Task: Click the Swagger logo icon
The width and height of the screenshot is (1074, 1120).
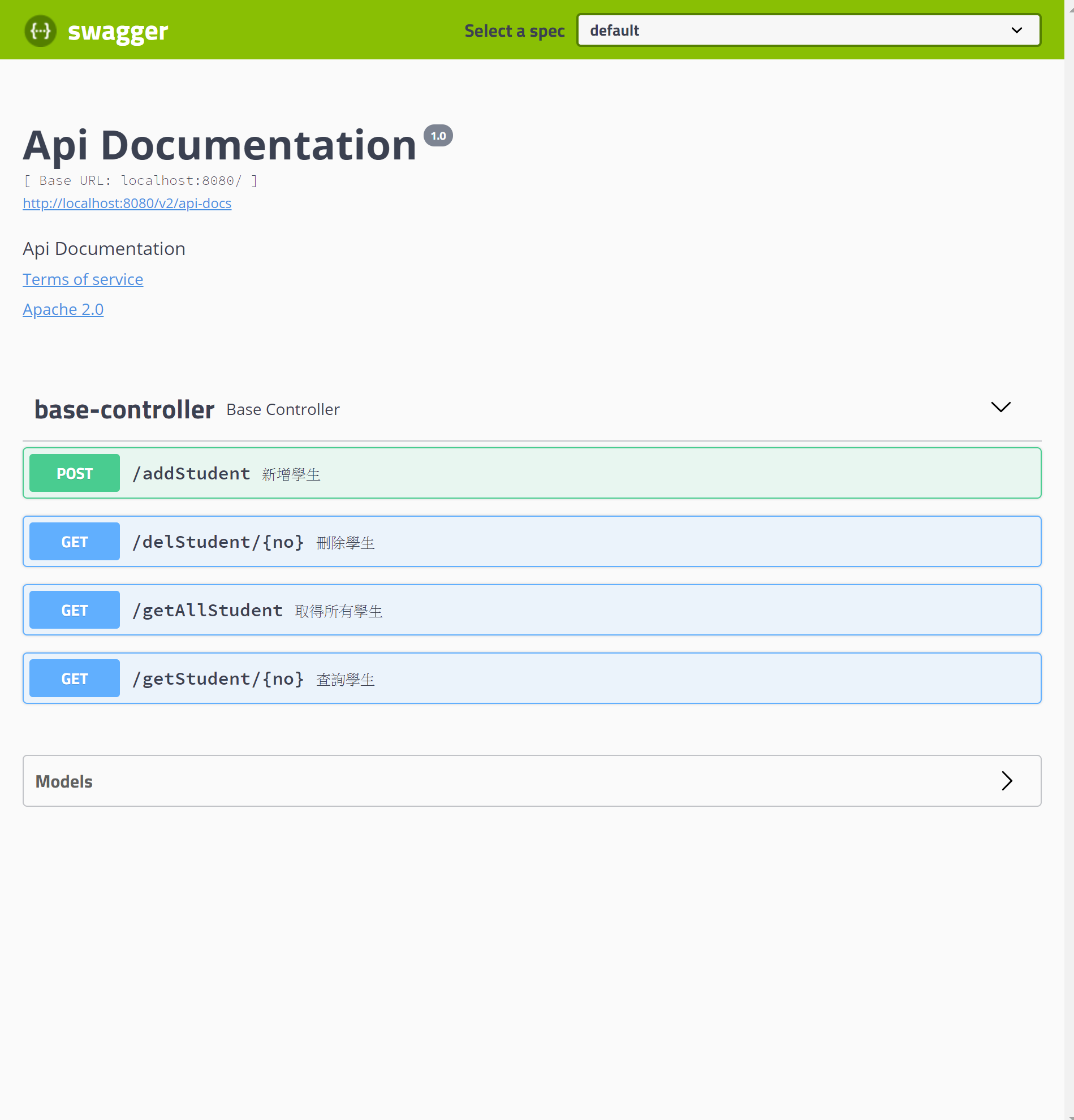Action: click(x=40, y=31)
